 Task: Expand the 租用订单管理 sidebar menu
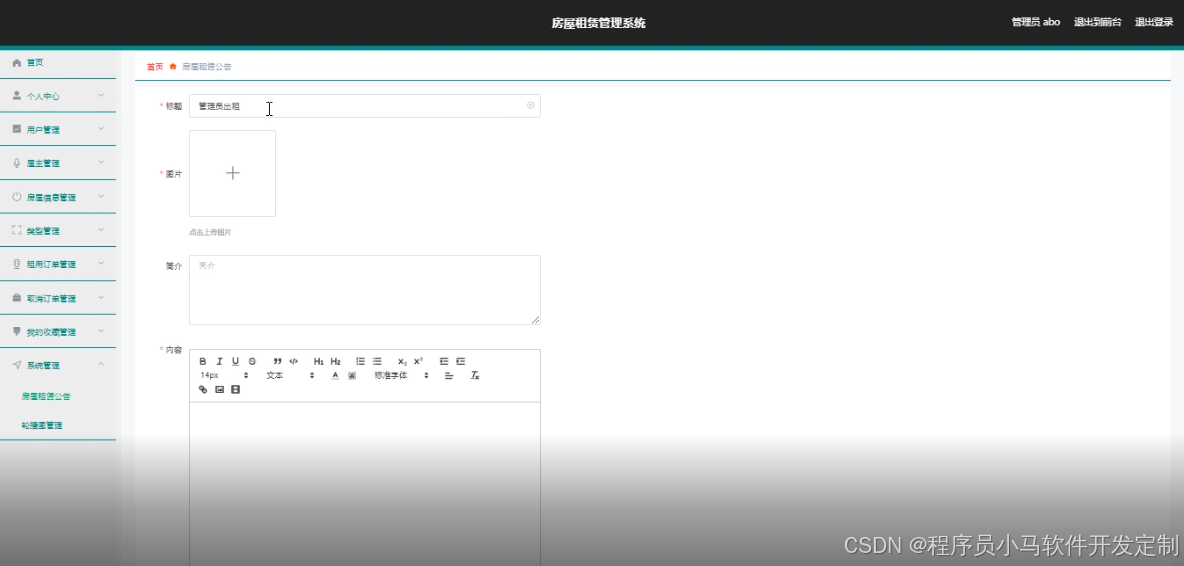coord(58,264)
